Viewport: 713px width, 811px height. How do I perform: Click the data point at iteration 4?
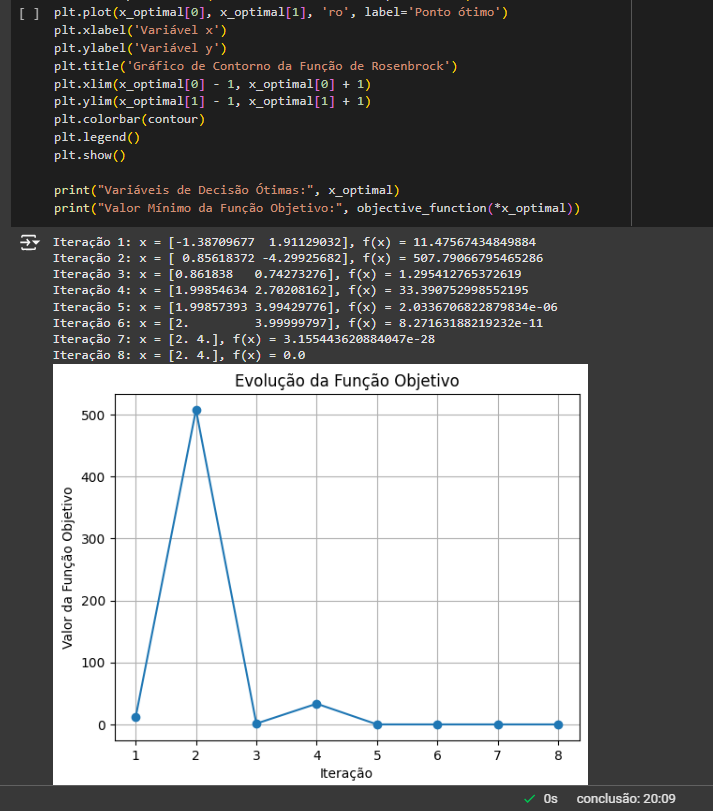[317, 704]
